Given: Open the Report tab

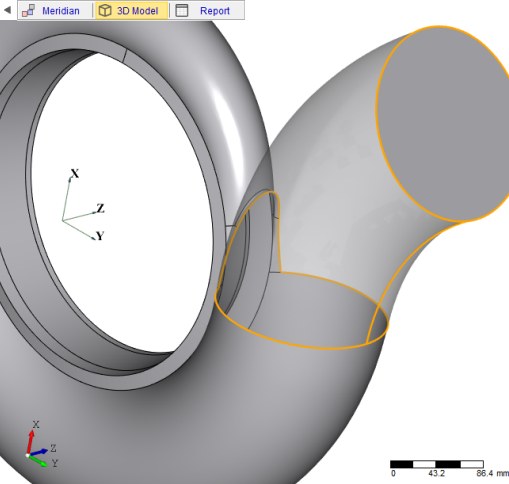Looking at the screenshot, I should click(x=207, y=11).
